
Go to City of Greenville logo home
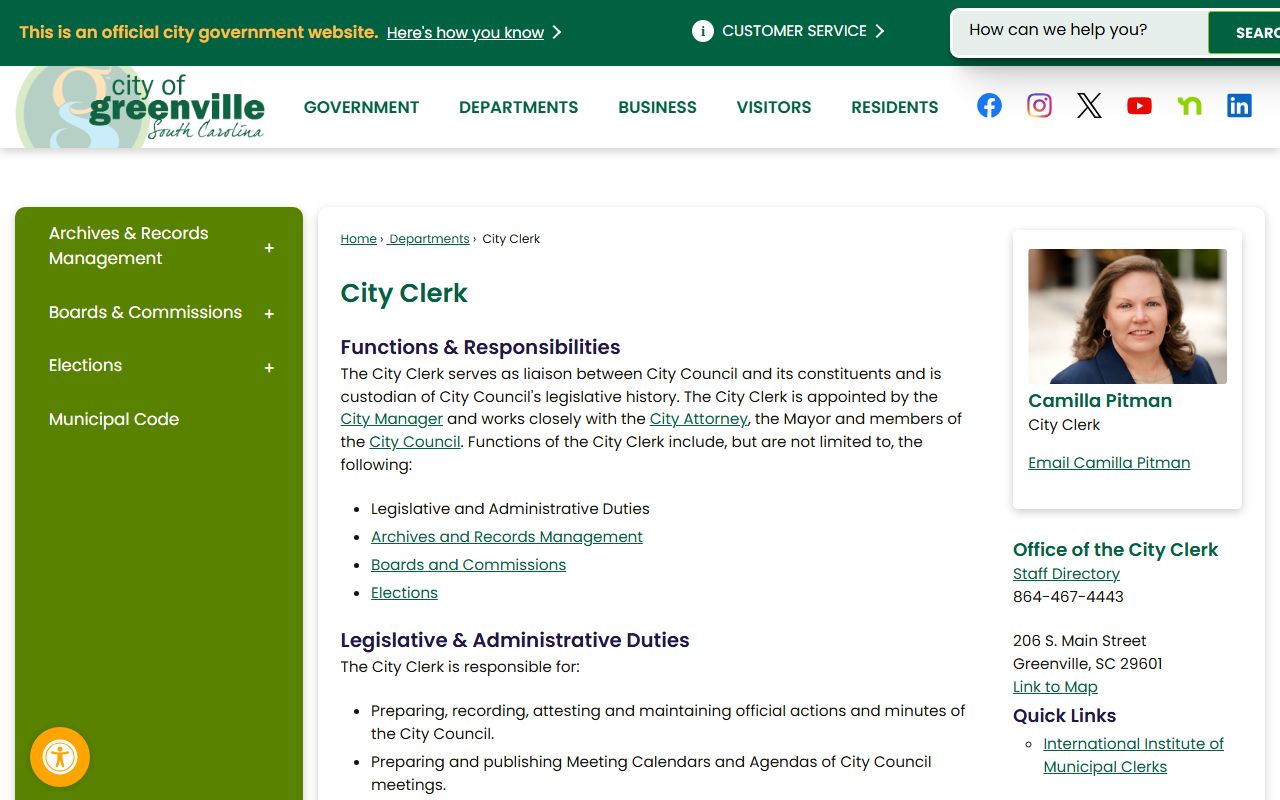point(141,107)
